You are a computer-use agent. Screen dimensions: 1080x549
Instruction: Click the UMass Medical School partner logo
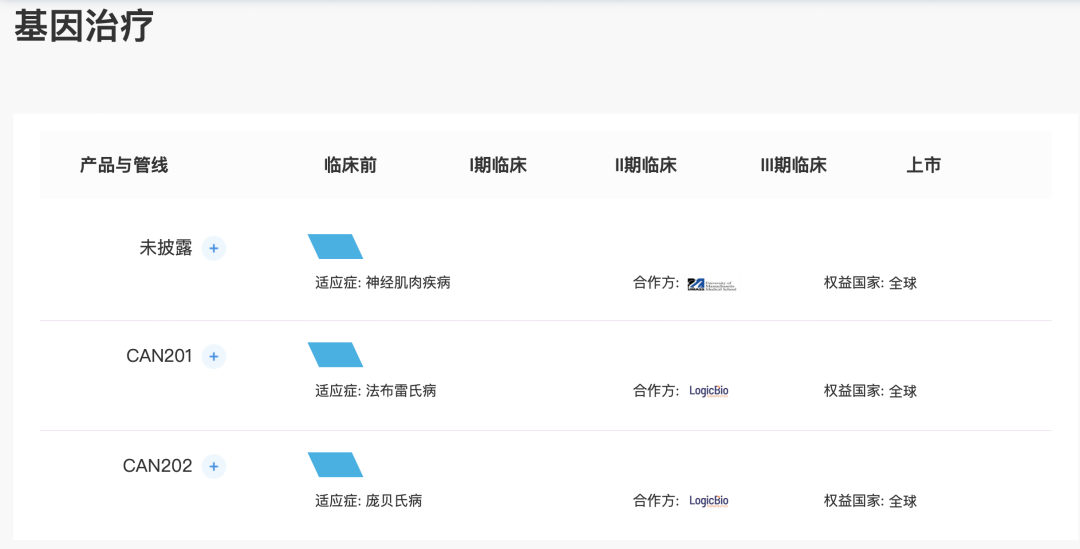point(714,283)
